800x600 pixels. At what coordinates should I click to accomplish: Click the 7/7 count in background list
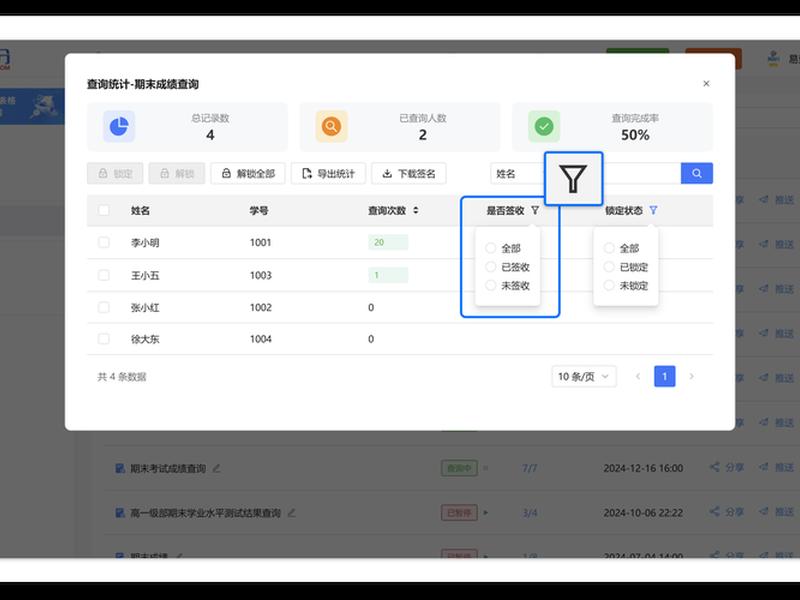(x=530, y=468)
